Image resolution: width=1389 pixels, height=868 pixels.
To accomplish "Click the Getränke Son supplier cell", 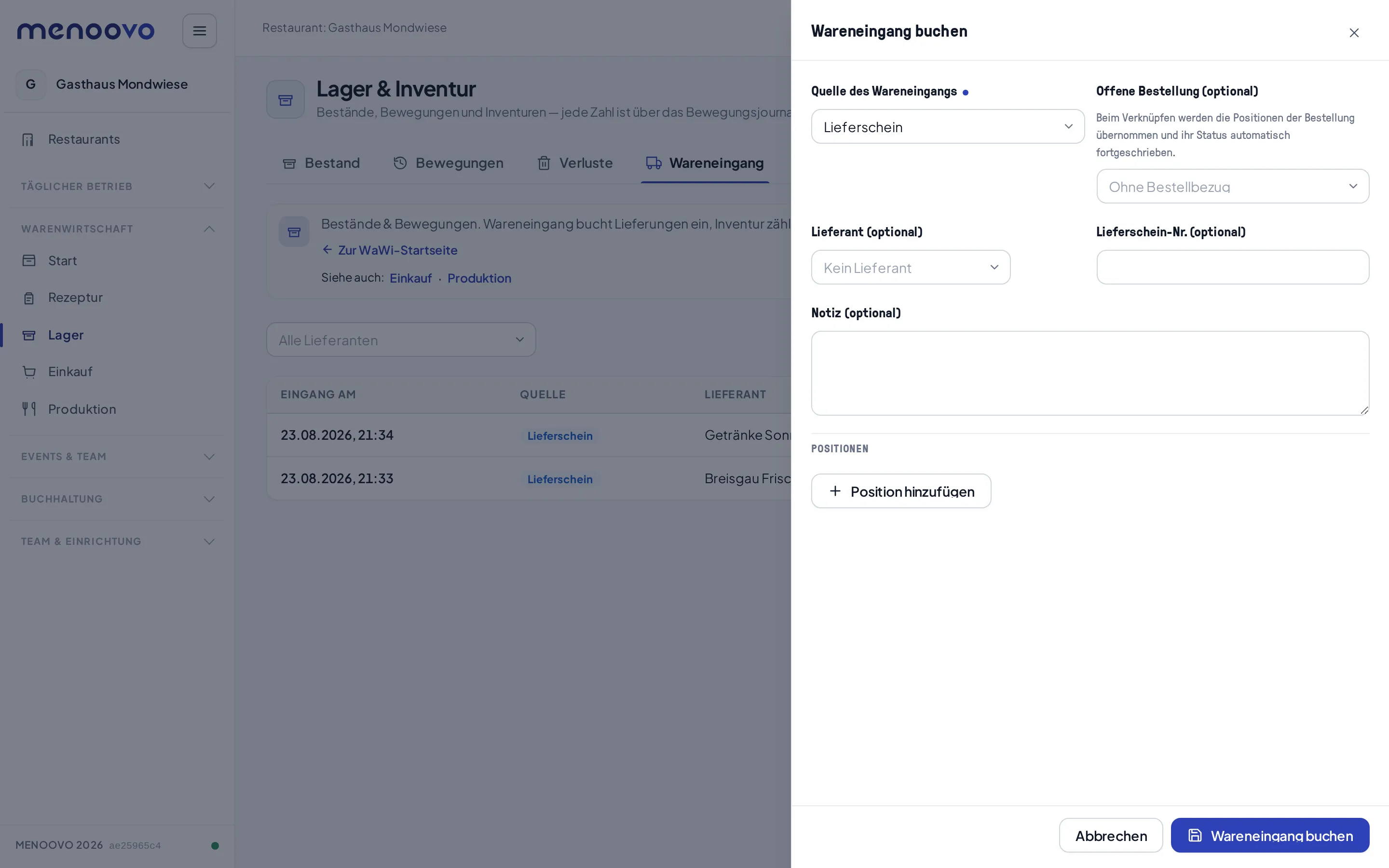I will click(748, 435).
